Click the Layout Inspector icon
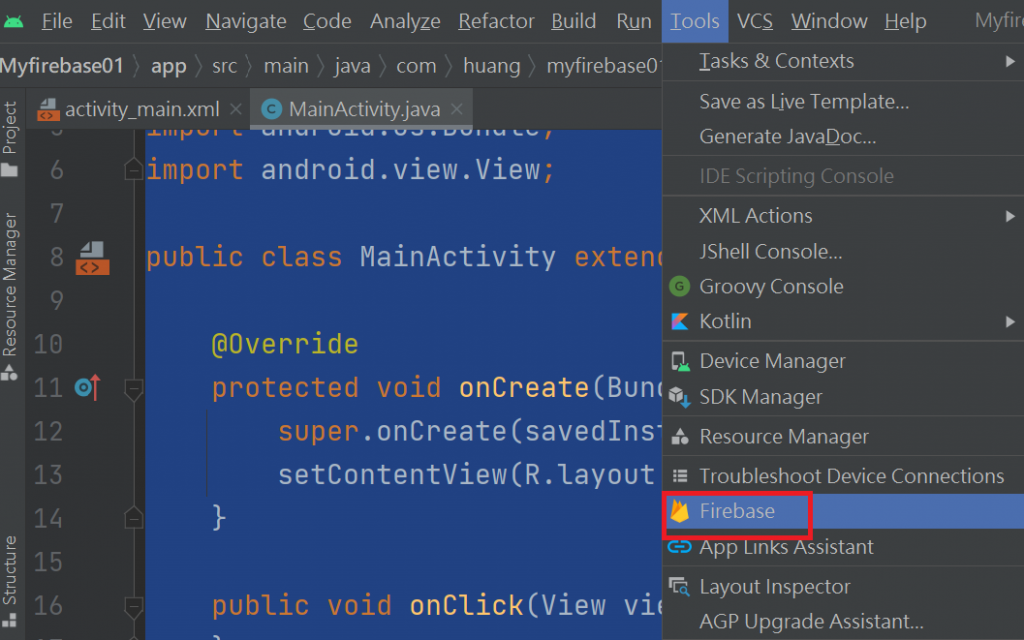The width and height of the screenshot is (1024, 640). pyautogui.click(x=679, y=586)
